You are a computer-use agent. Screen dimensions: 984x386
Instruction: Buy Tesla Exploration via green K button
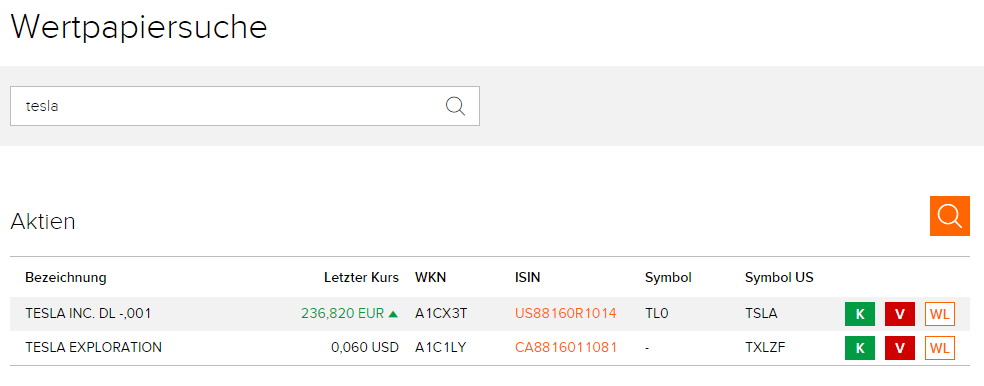[x=860, y=348]
